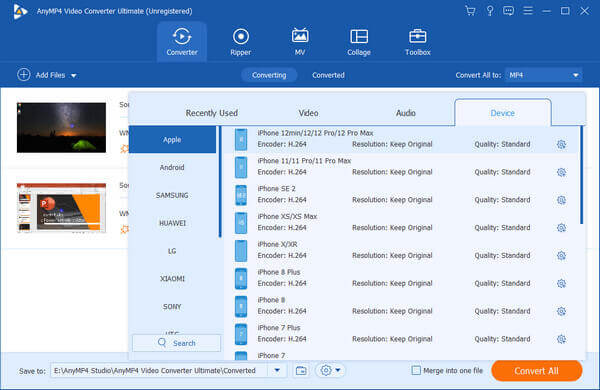600x390 pixels.
Task: Expand the Add Files dropdown arrow
Action: click(73, 76)
